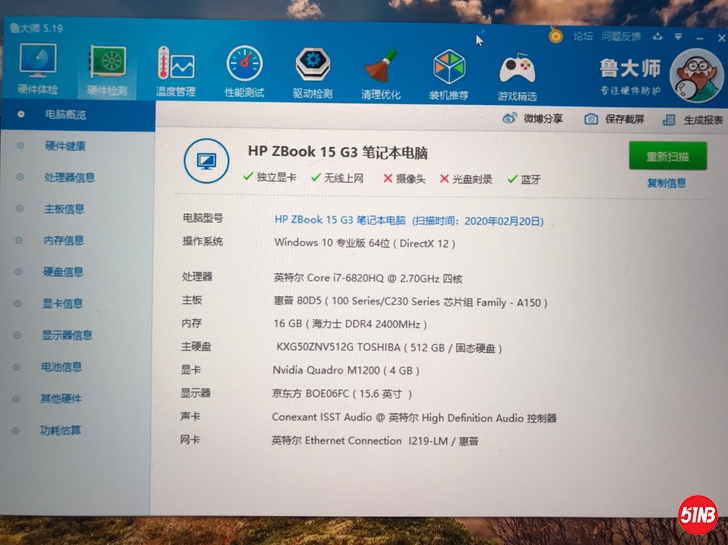
Task: Share via 微博分享 button
Action: 533,118
